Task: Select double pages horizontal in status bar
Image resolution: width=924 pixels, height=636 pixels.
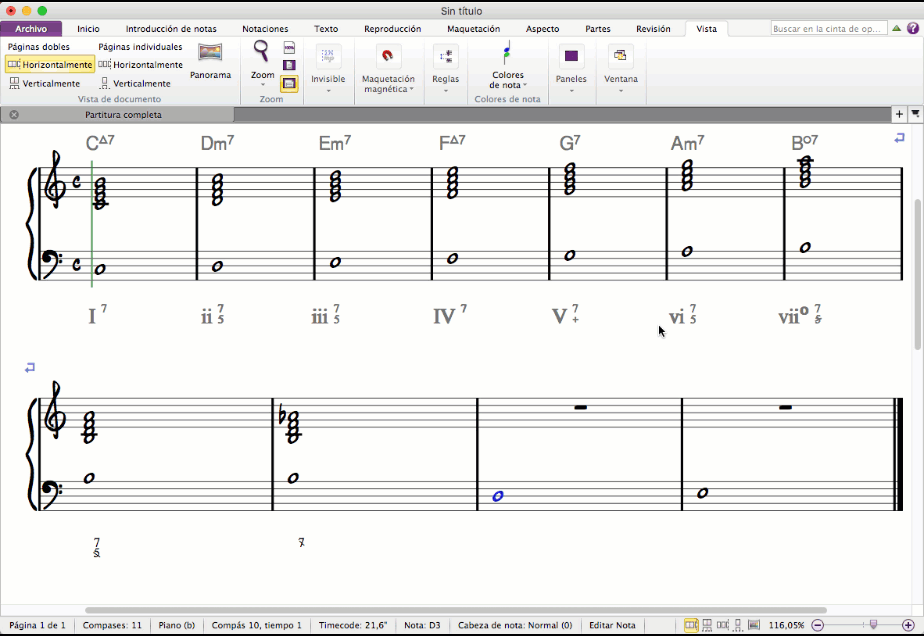Action: [690, 625]
